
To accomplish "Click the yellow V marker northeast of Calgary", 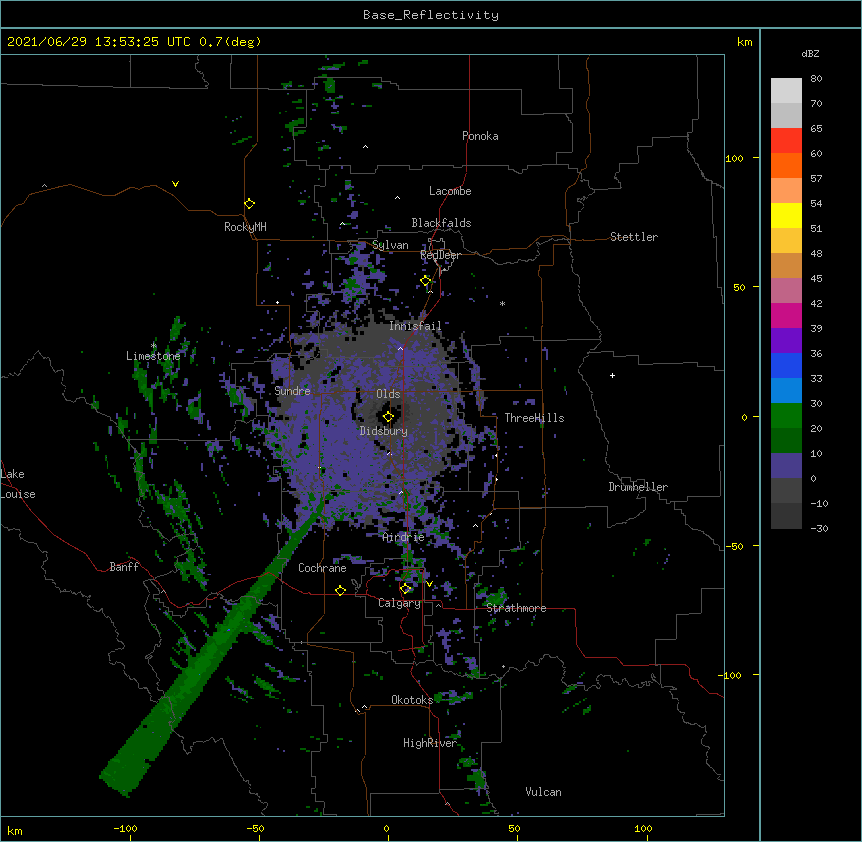I will (429, 584).
